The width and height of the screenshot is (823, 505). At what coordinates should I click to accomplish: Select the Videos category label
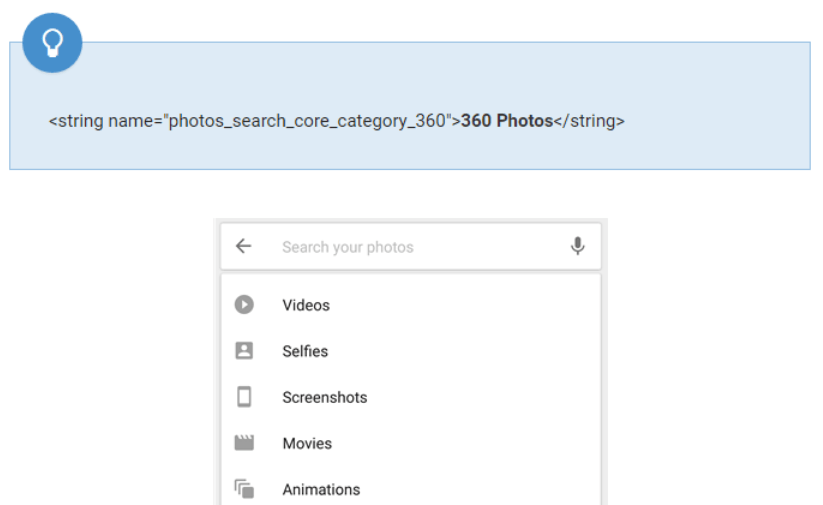pos(306,305)
